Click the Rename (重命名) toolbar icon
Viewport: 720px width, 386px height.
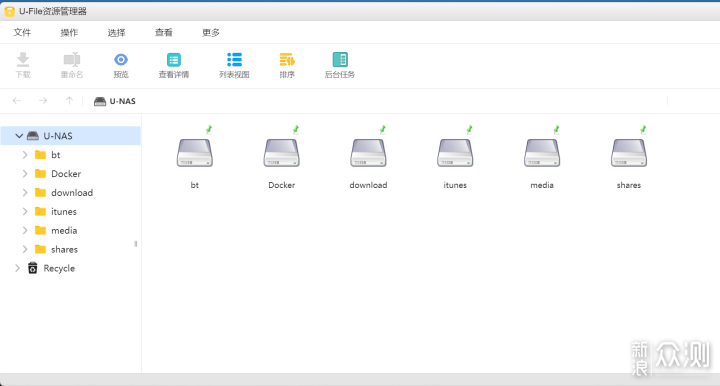(x=72, y=60)
